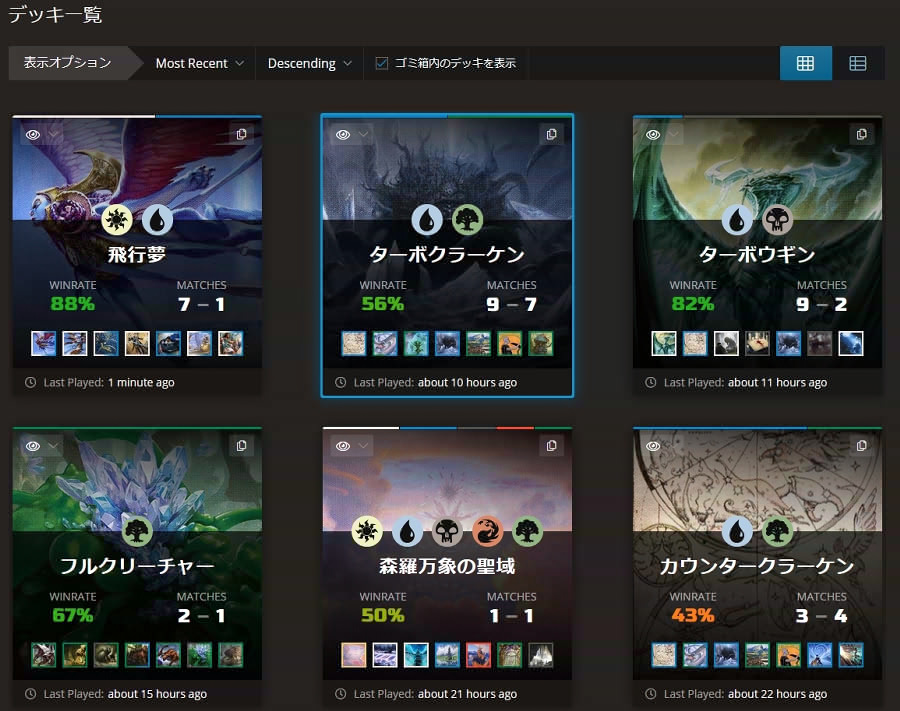This screenshot has width=900, height=711.
Task: Click first card thumbnail in カウンタークラーケン deck
Action: coord(664,655)
